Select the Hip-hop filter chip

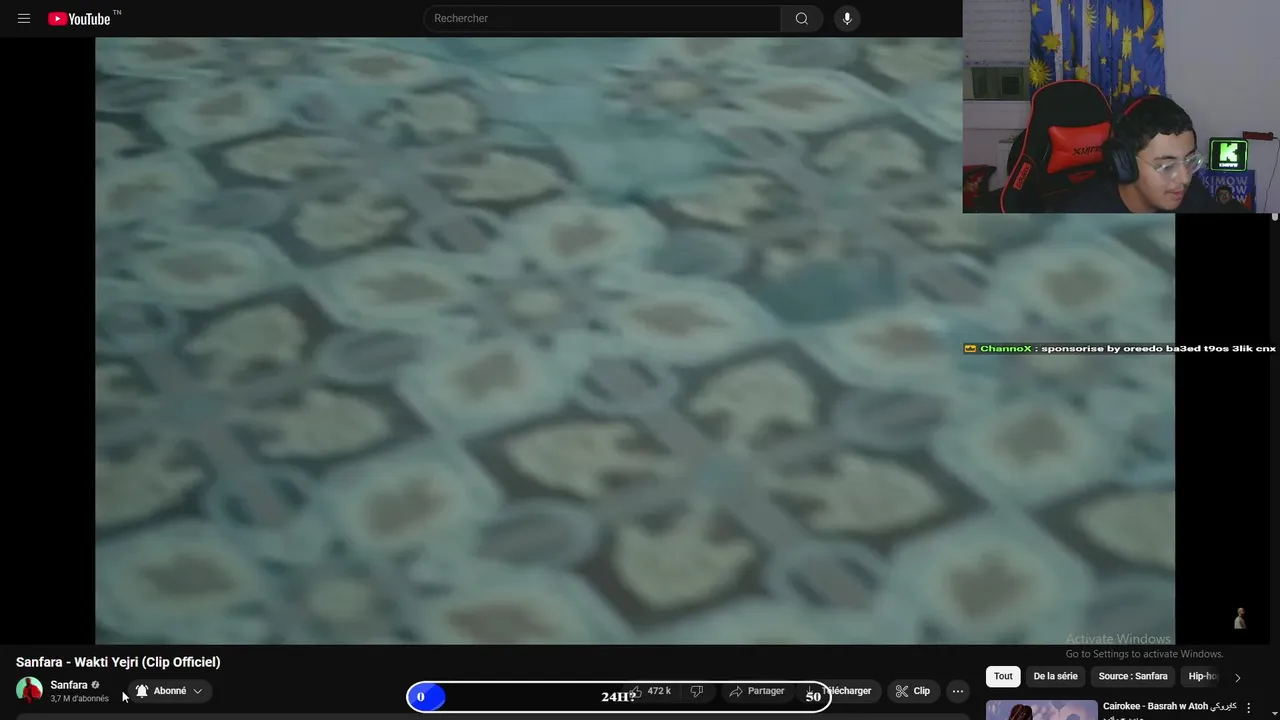coord(1201,676)
